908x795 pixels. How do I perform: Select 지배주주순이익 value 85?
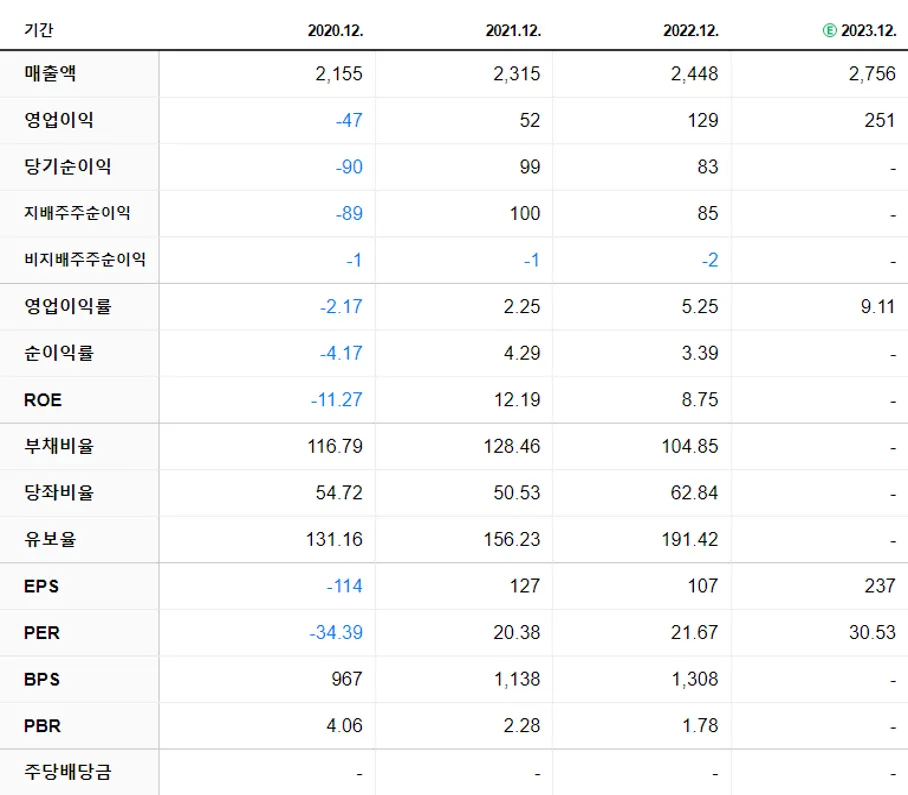tap(708, 214)
